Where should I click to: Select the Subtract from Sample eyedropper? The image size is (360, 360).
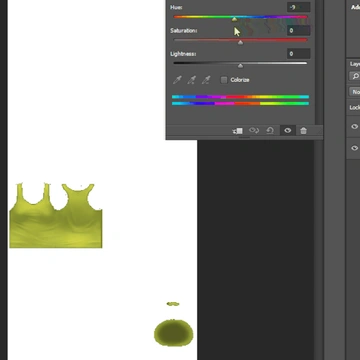tap(206, 80)
